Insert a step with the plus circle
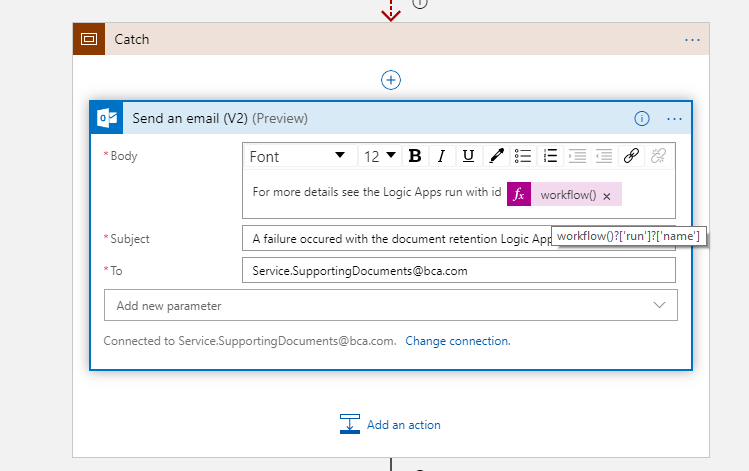The image size is (749, 471). pos(391,80)
